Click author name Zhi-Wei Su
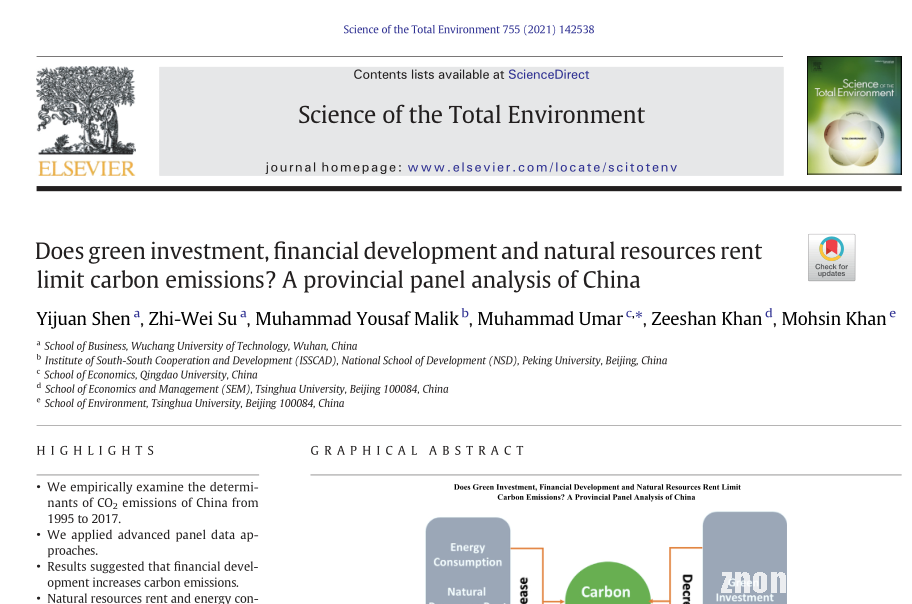Screen dimensions: 912x604 192,319
